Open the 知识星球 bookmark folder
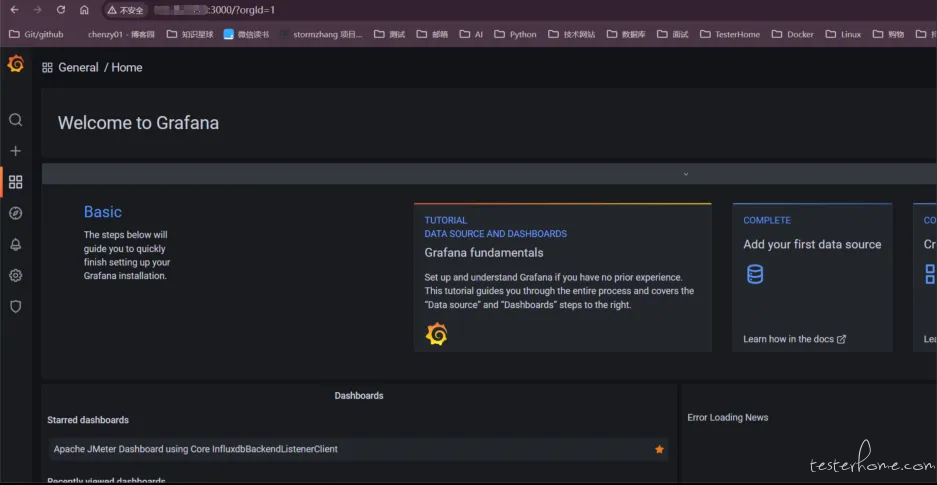937x485 pixels. (x=190, y=34)
